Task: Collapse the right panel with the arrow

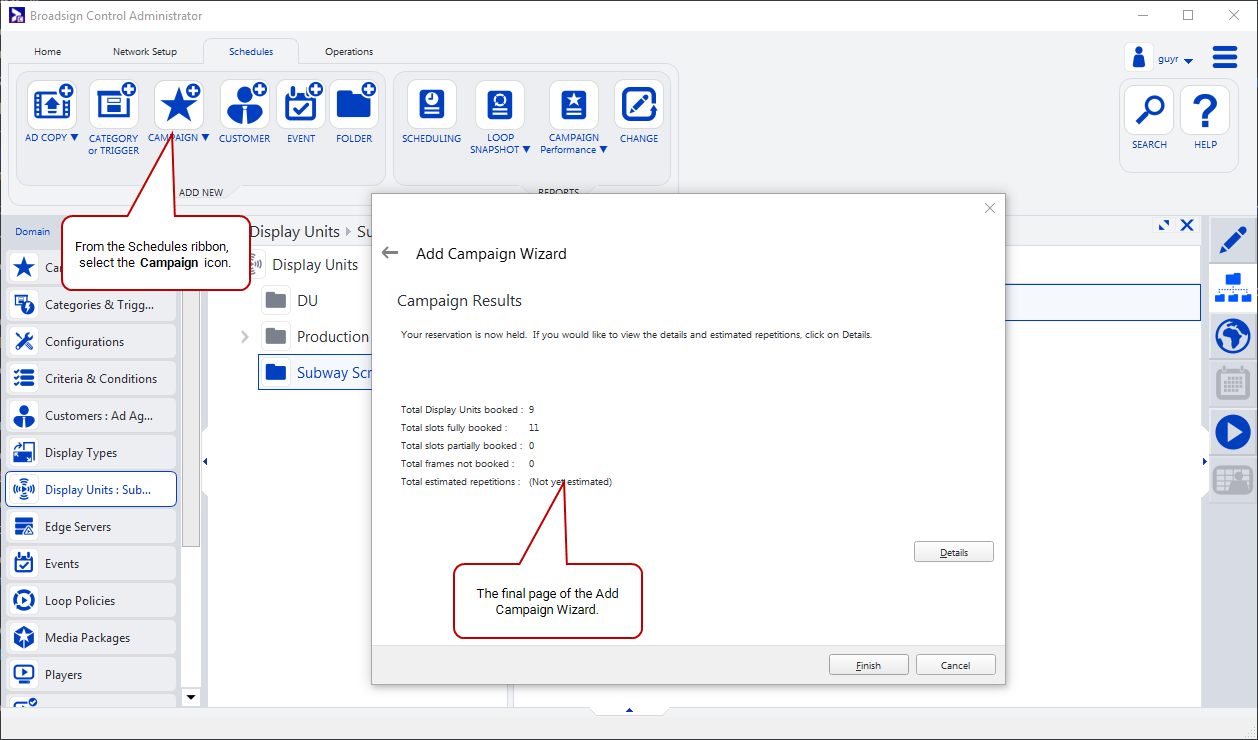Action: pyautogui.click(x=1204, y=461)
